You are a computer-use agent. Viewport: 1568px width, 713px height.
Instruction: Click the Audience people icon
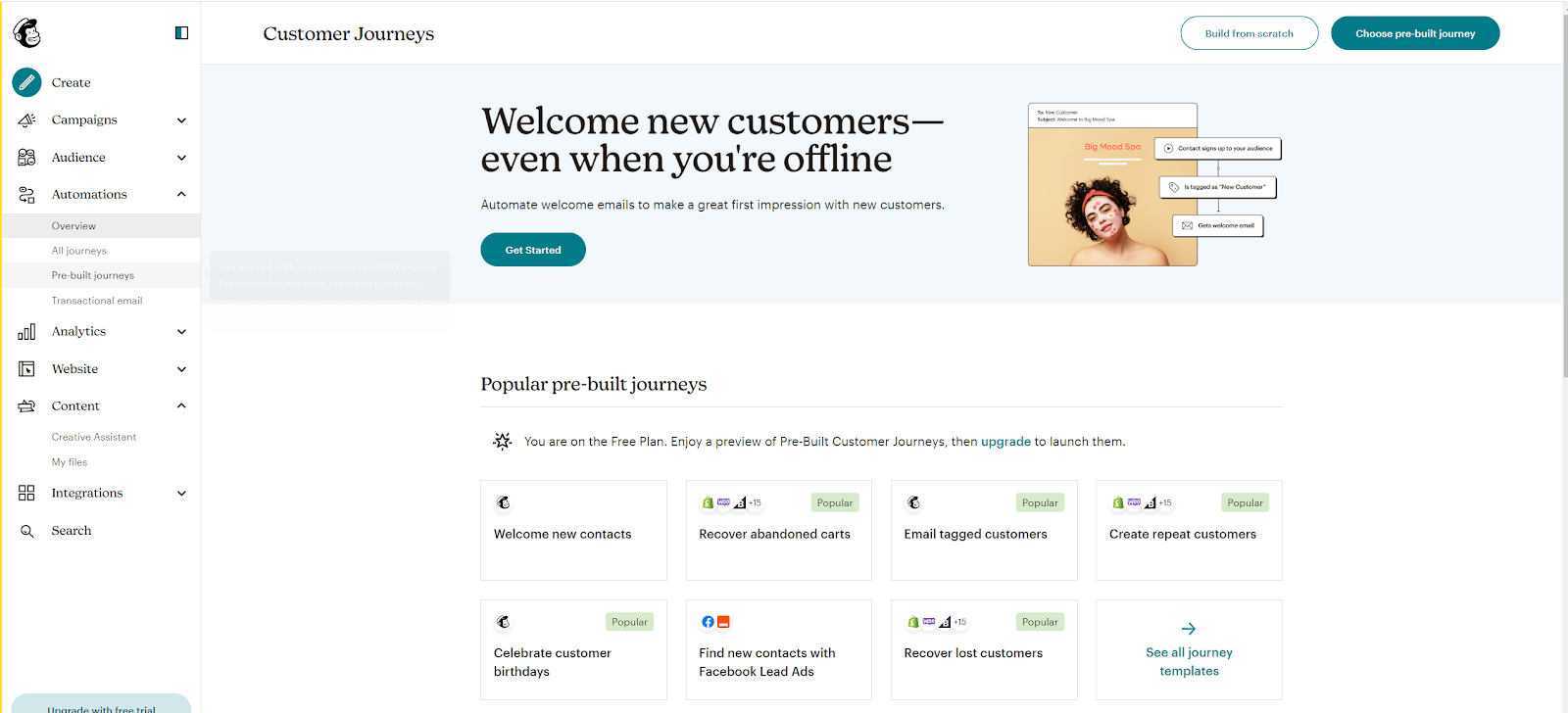26,157
